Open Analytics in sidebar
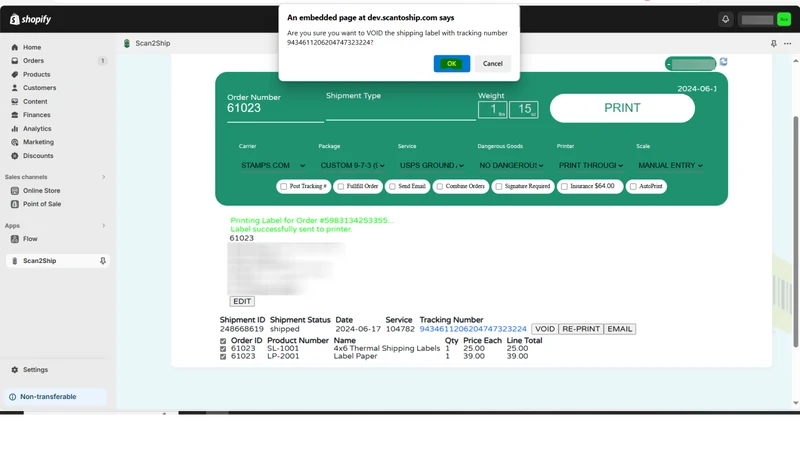 (x=37, y=129)
